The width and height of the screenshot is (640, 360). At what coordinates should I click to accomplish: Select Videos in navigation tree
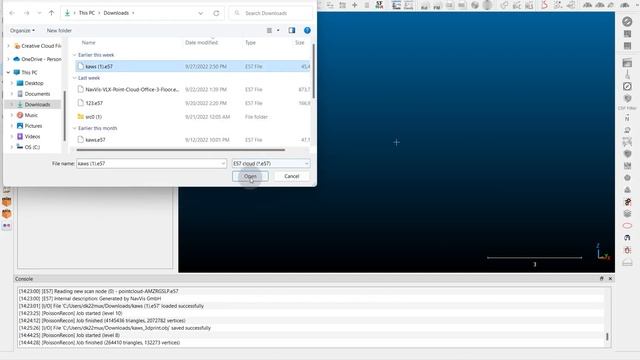(x=32, y=136)
